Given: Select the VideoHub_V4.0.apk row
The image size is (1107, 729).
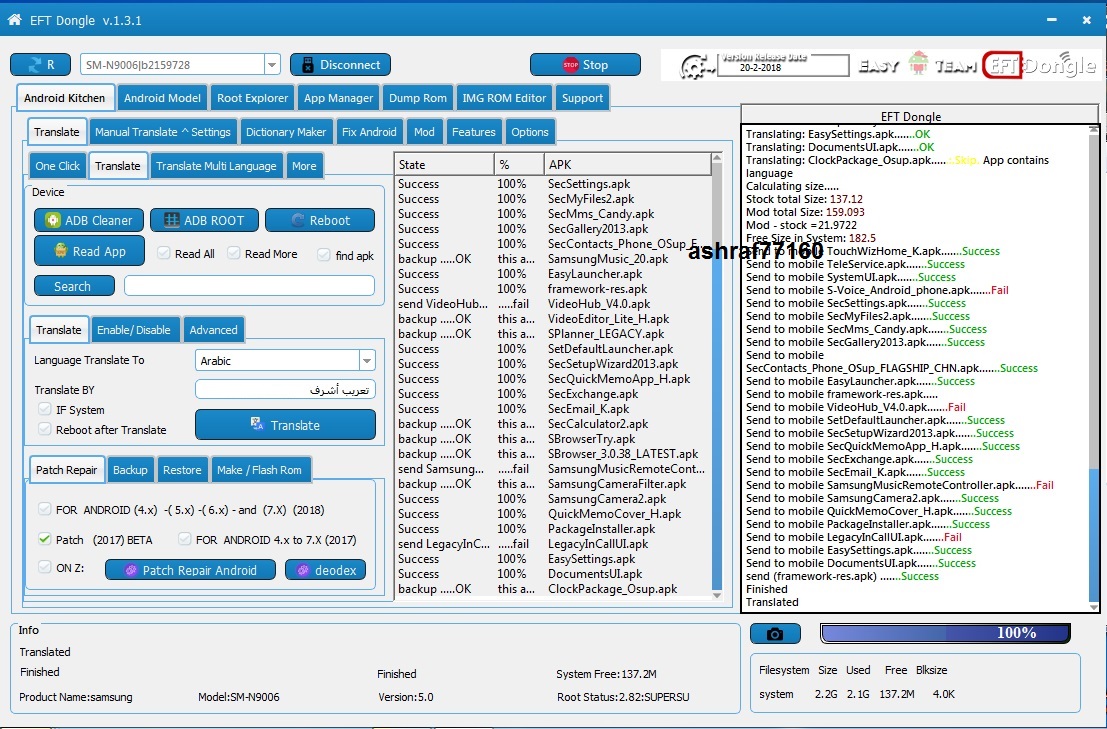Looking at the screenshot, I should pyautogui.click(x=552, y=304).
